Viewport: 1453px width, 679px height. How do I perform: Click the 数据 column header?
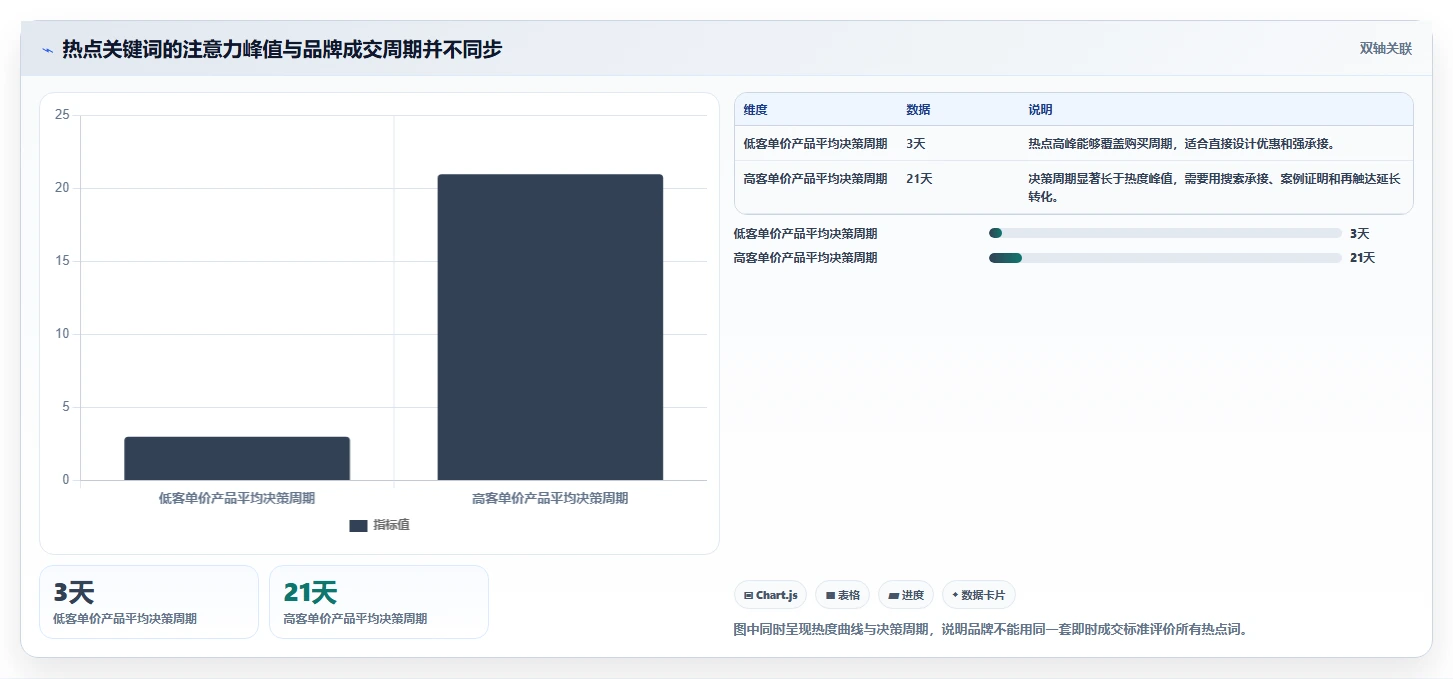(x=918, y=110)
